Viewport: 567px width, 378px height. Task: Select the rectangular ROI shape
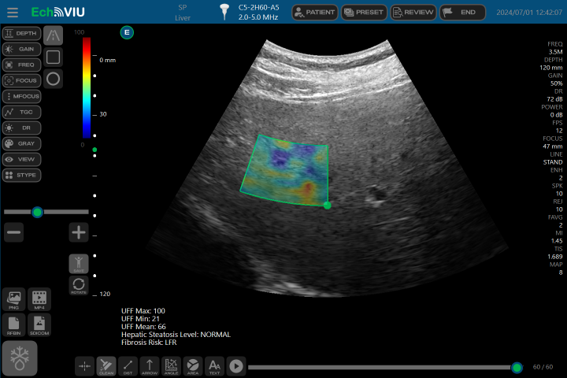(53, 57)
